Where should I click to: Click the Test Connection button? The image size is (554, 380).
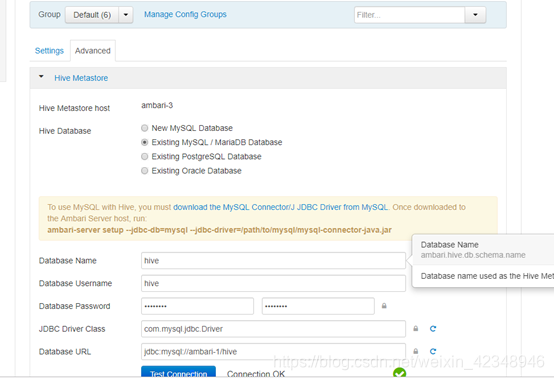click(178, 372)
